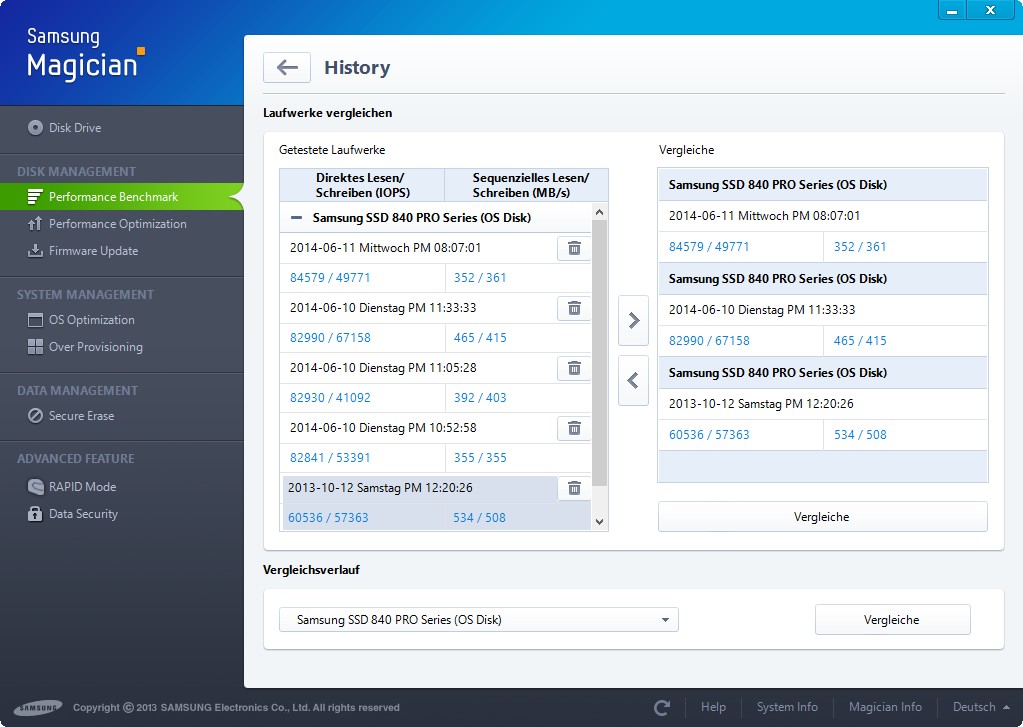The image size is (1023, 727).
Task: Select 2013-10-12 Samstag entry in Vergleiche list
Action: point(822,403)
